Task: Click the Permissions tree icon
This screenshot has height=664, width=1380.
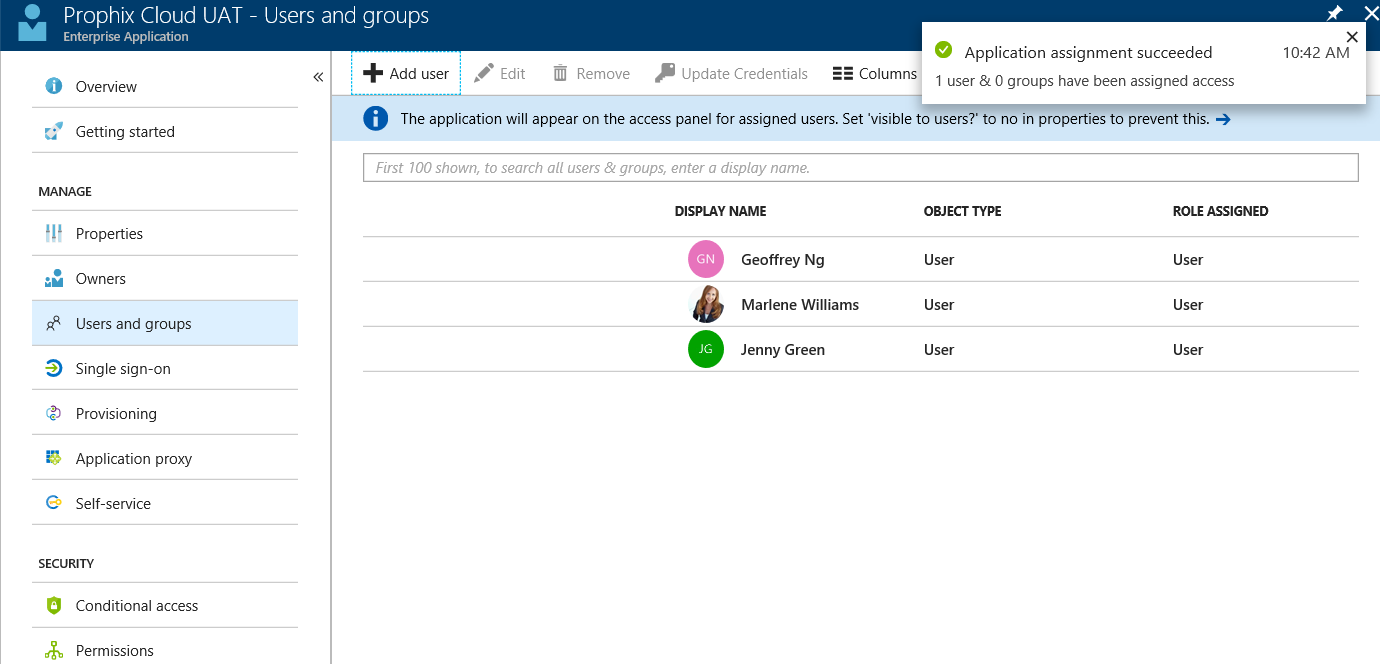Action: (54, 650)
